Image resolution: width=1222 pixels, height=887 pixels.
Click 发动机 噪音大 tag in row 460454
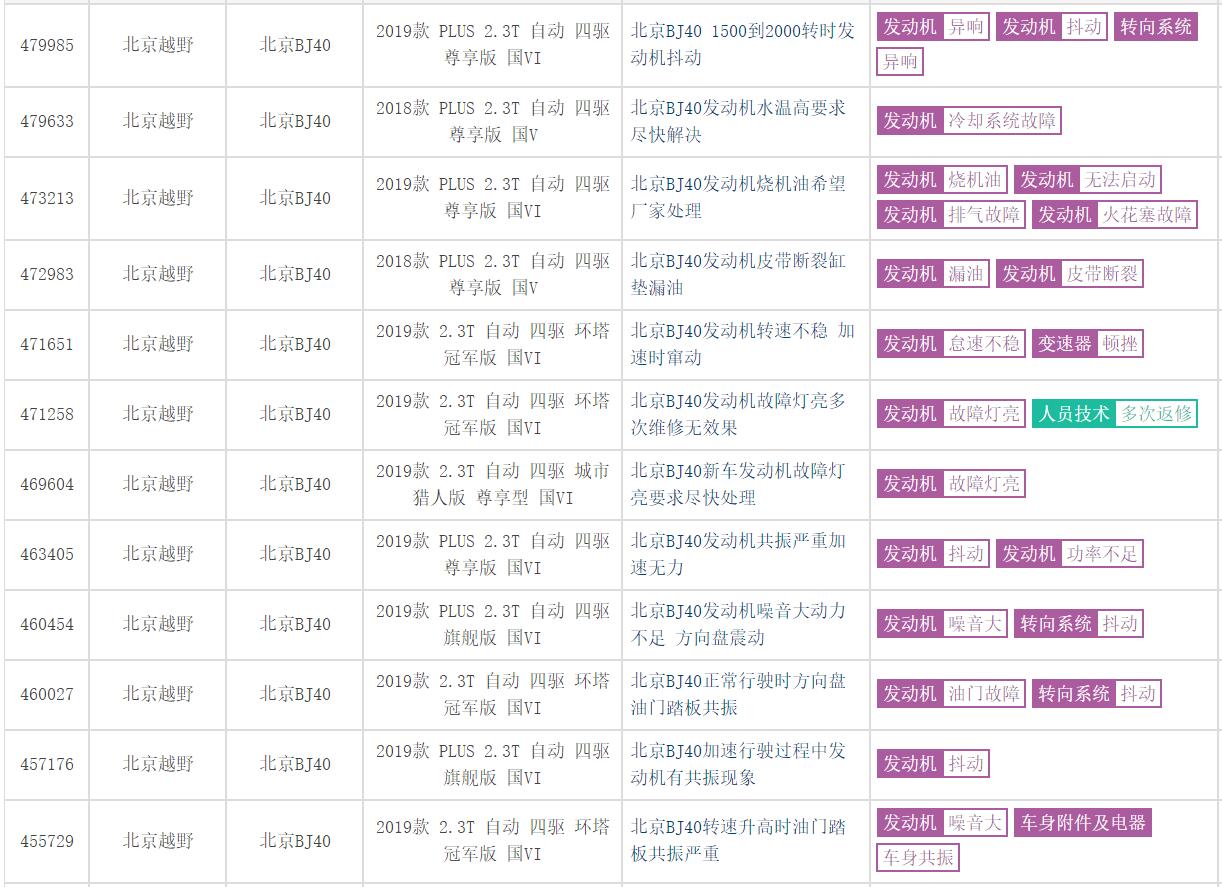(942, 624)
